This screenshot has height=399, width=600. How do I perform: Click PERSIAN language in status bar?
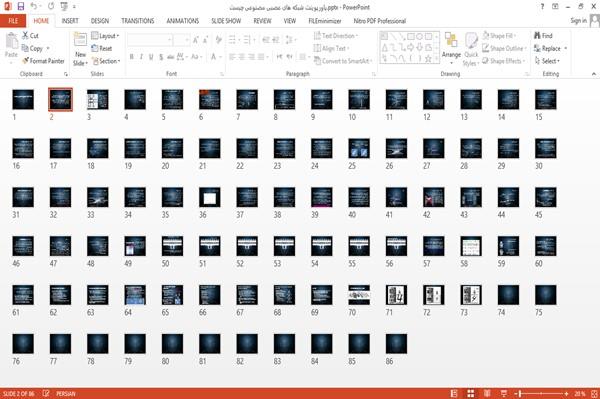coord(66,393)
